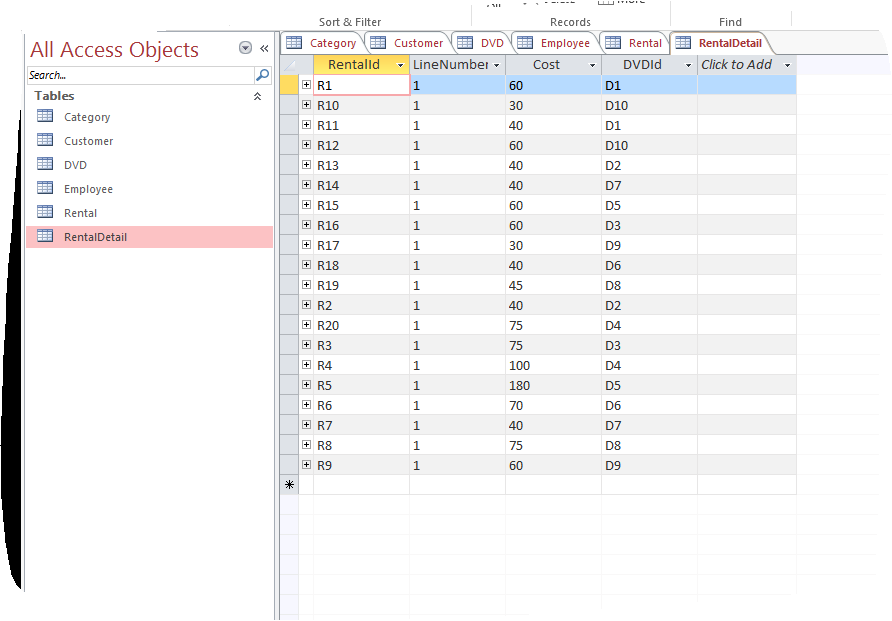Collapse the navigation pane with the chevron button
892x621 pixels.
[264, 47]
